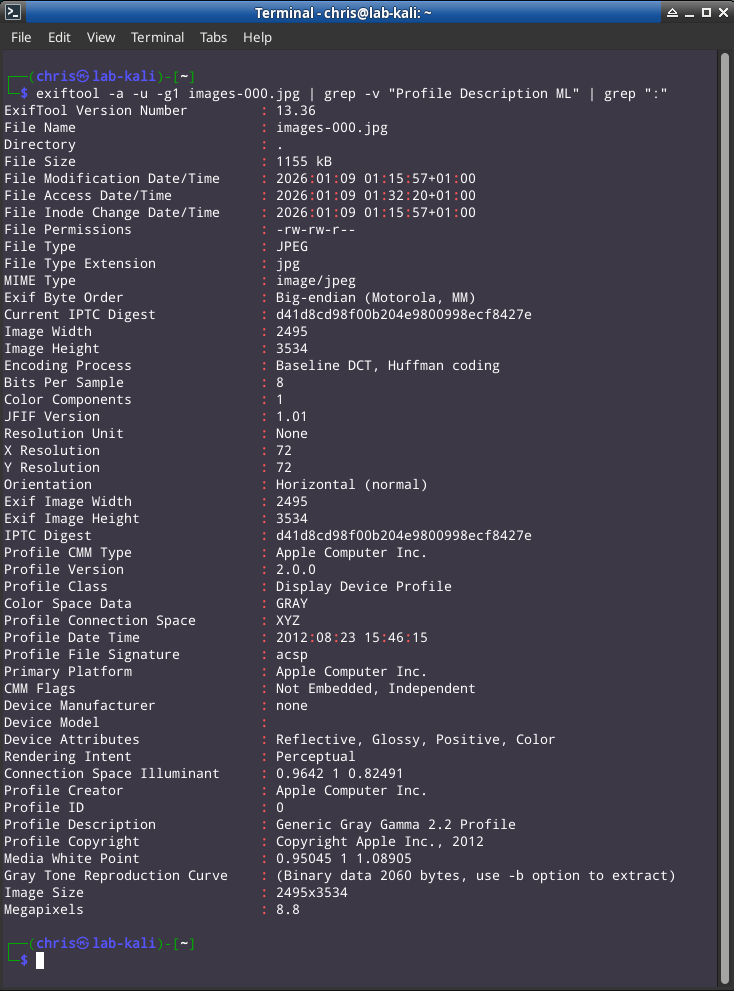Click the ExifTool version number 13.36
The width and height of the screenshot is (734, 991).
click(x=295, y=111)
